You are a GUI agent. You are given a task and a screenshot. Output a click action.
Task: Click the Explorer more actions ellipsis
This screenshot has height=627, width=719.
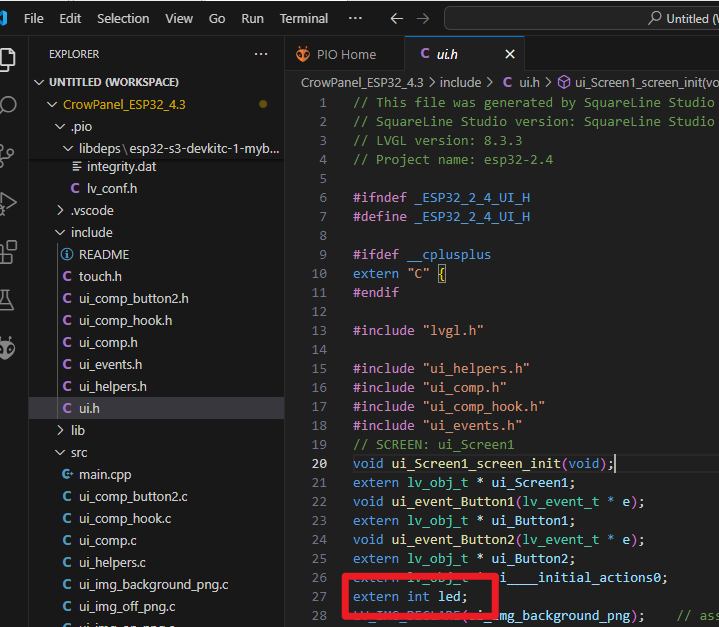261,54
